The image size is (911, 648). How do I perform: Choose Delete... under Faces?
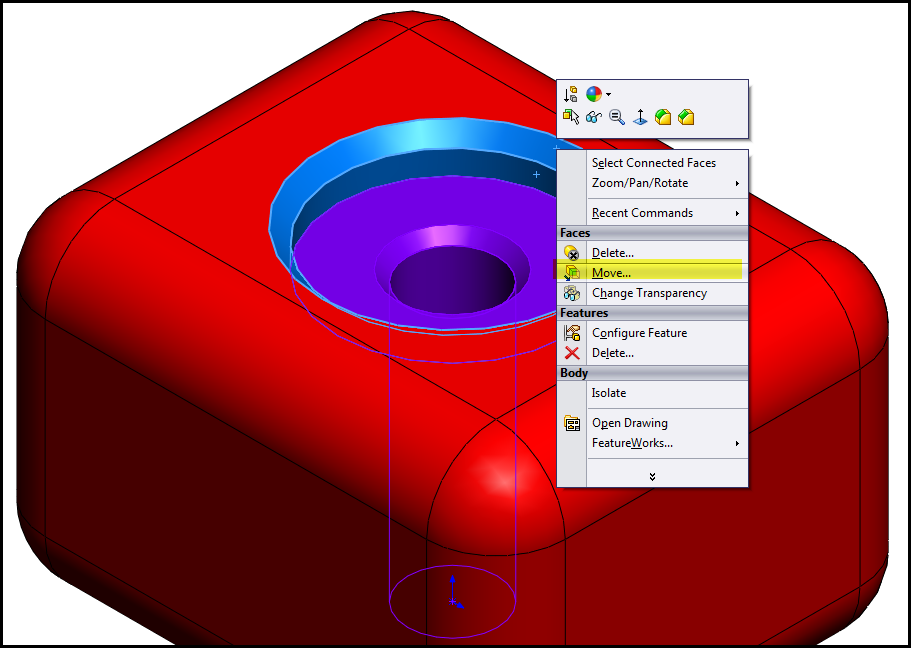[653, 253]
